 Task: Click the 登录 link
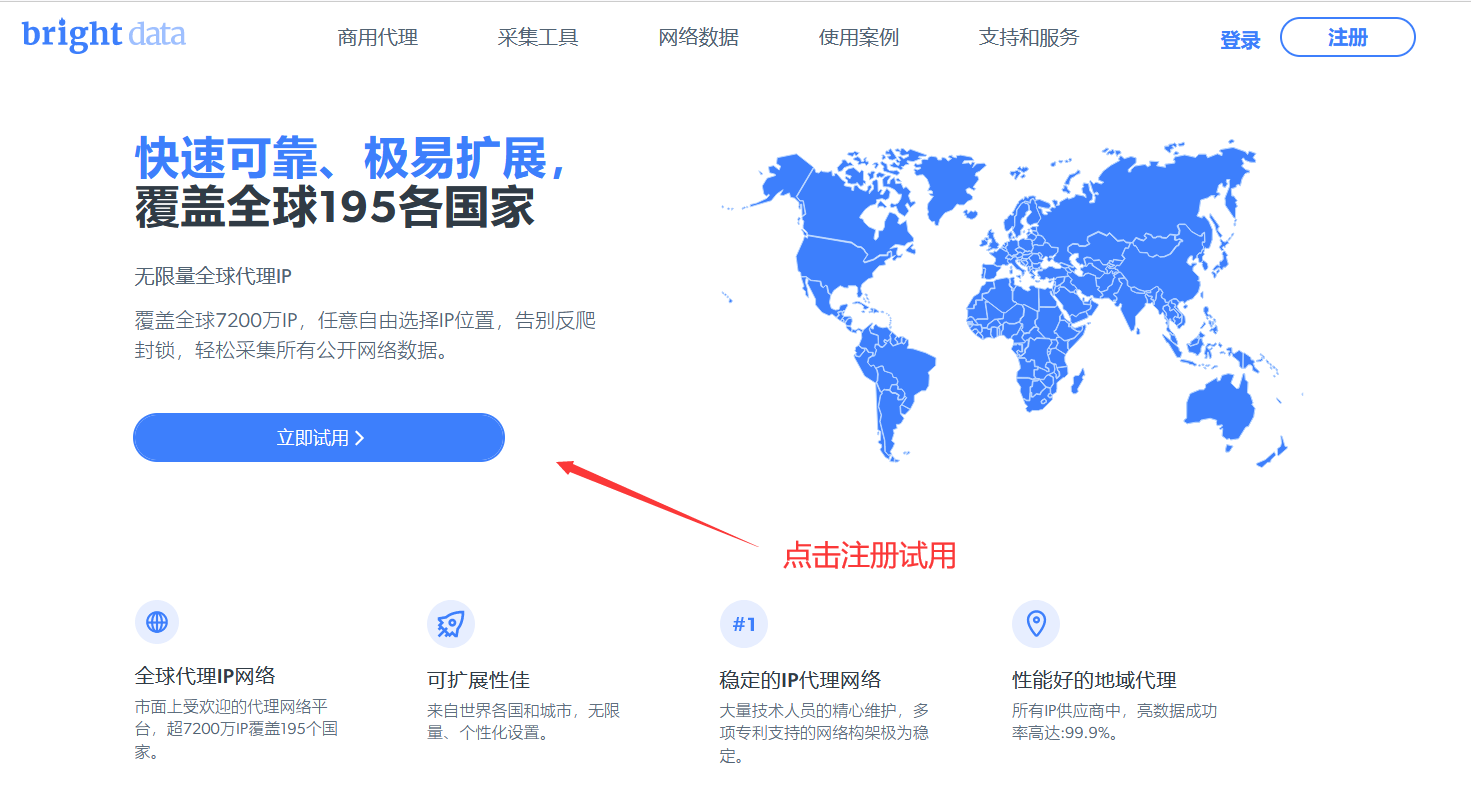tap(1240, 39)
